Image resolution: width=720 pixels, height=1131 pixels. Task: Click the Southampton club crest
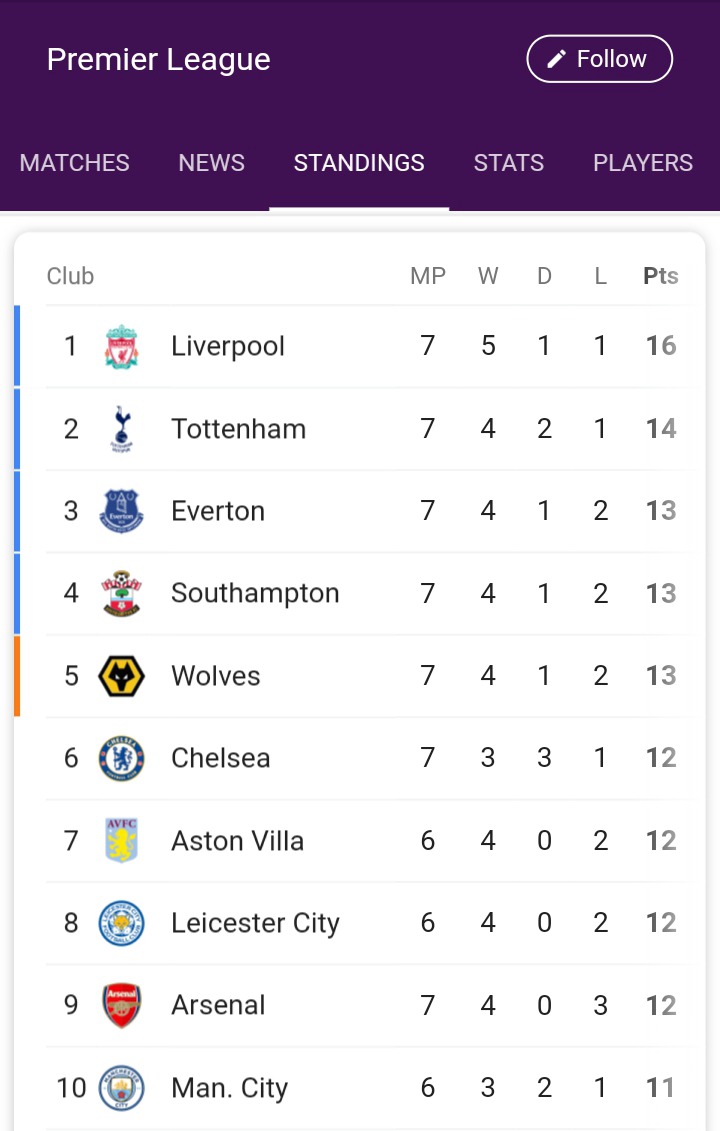122,594
